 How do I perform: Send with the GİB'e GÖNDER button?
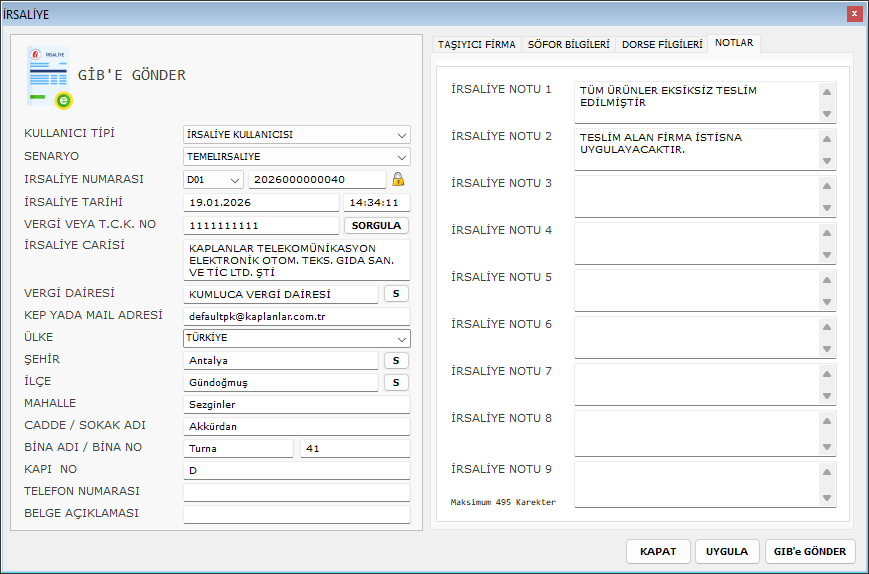809,551
